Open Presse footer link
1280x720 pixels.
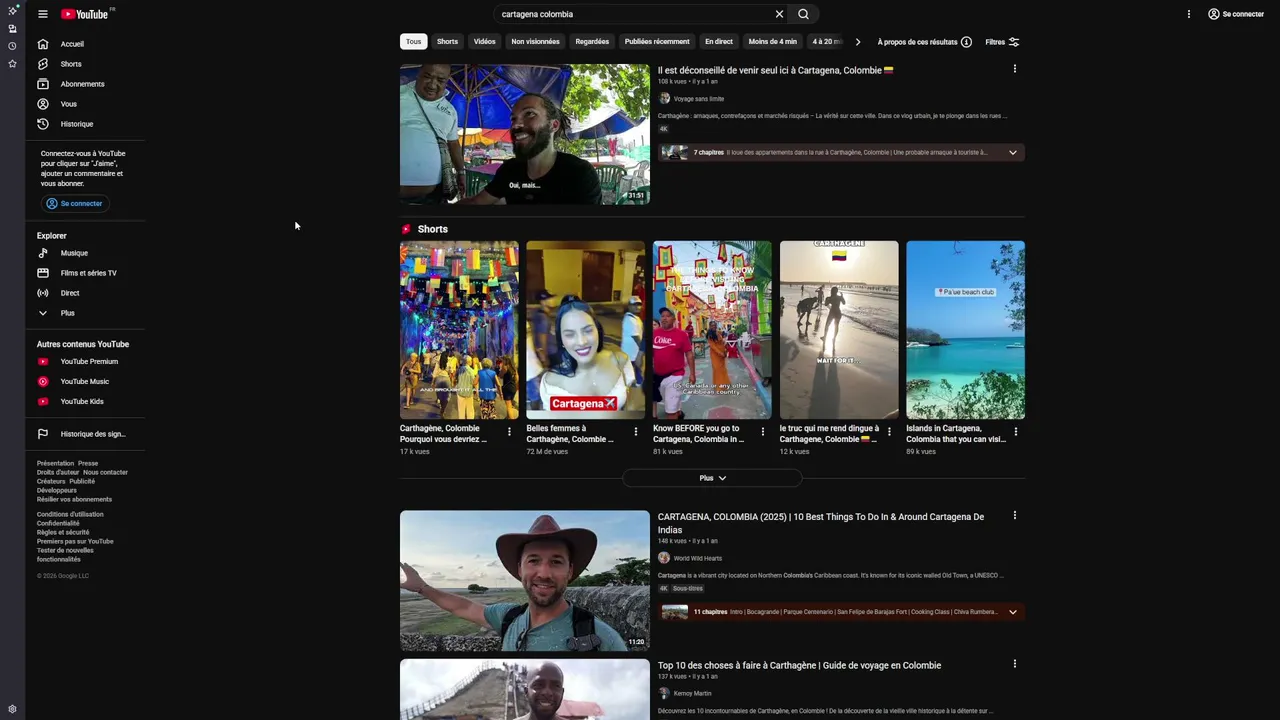click(x=88, y=463)
